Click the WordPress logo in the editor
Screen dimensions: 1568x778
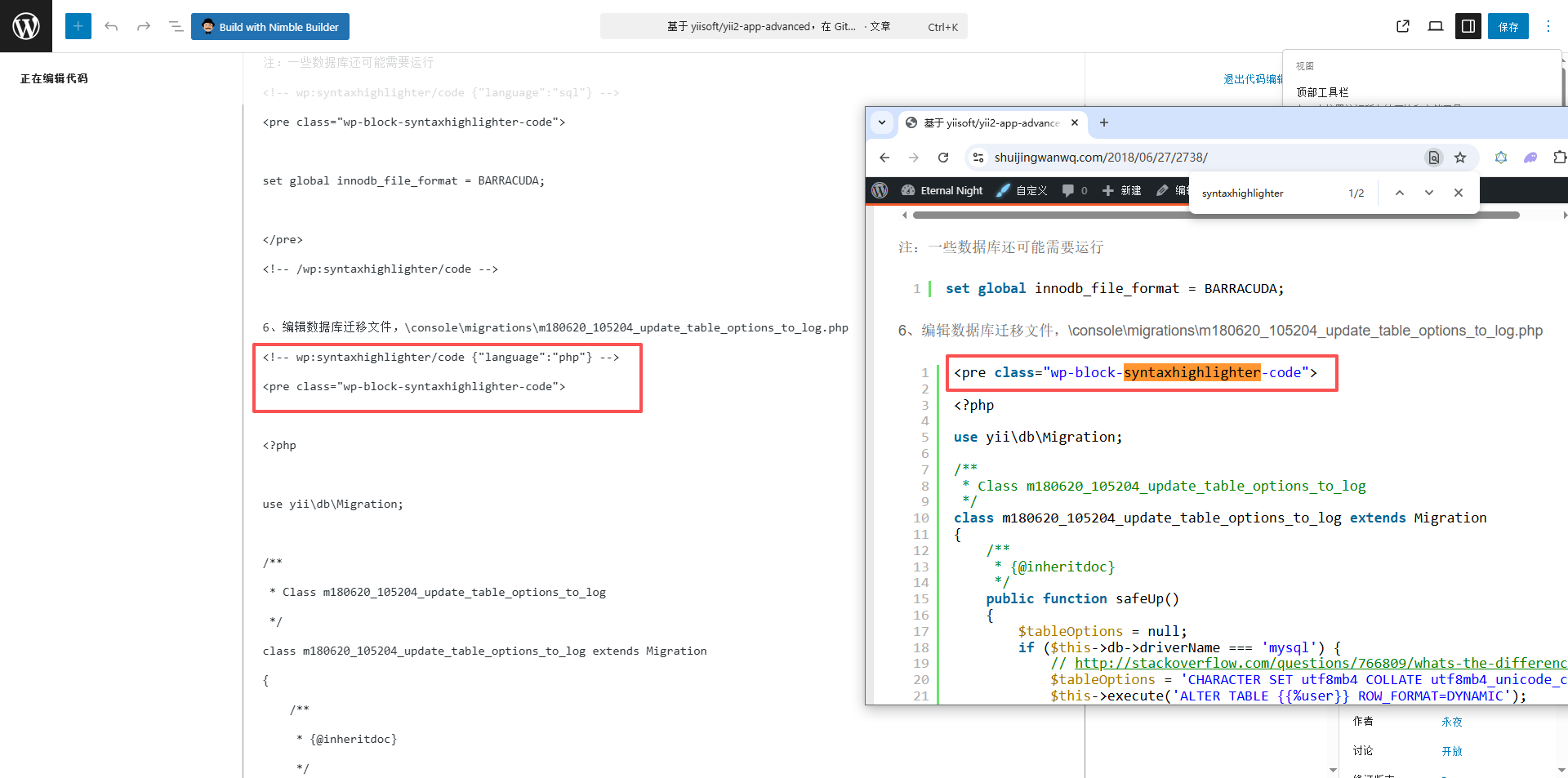coord(26,26)
